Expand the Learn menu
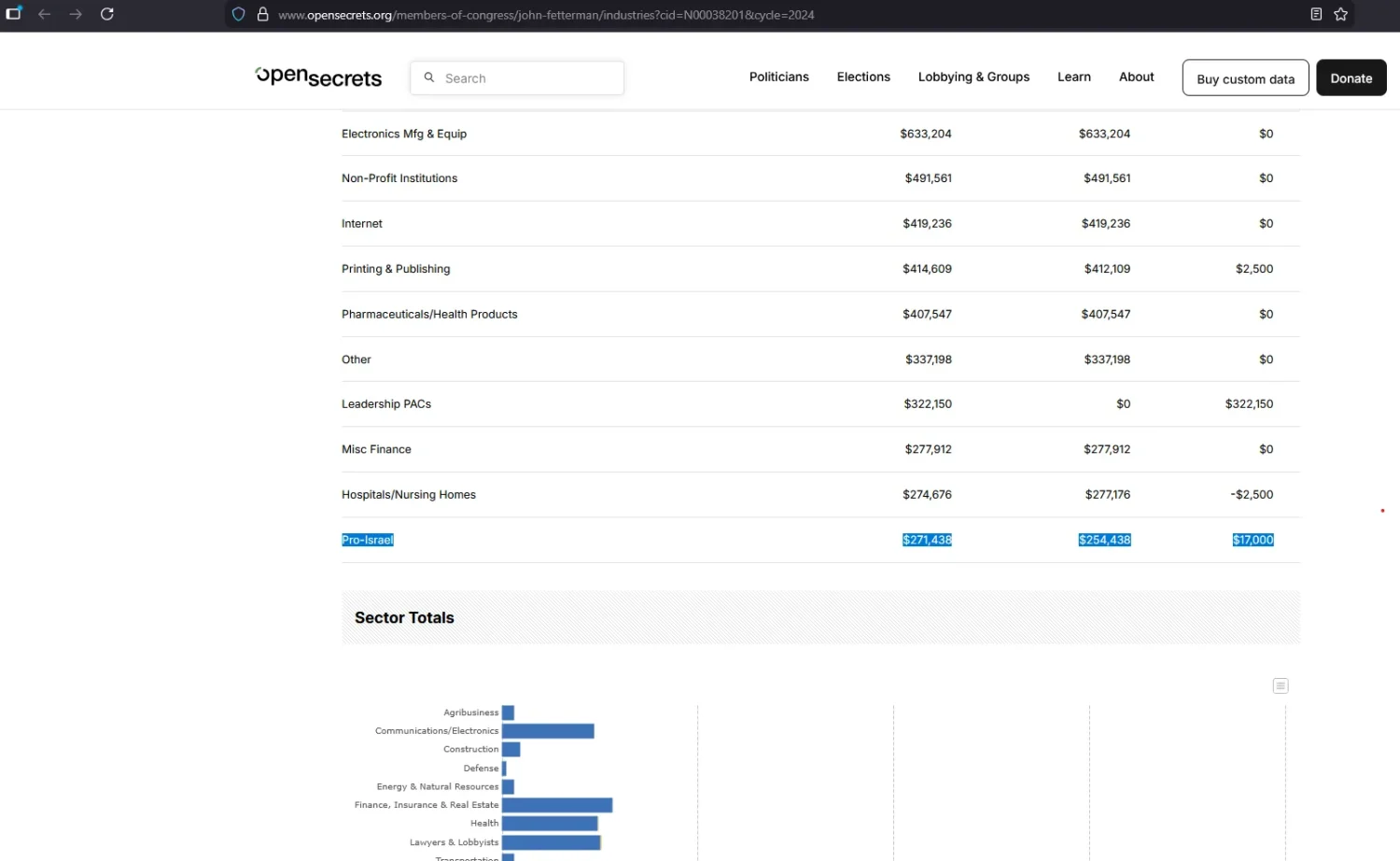 click(1074, 77)
